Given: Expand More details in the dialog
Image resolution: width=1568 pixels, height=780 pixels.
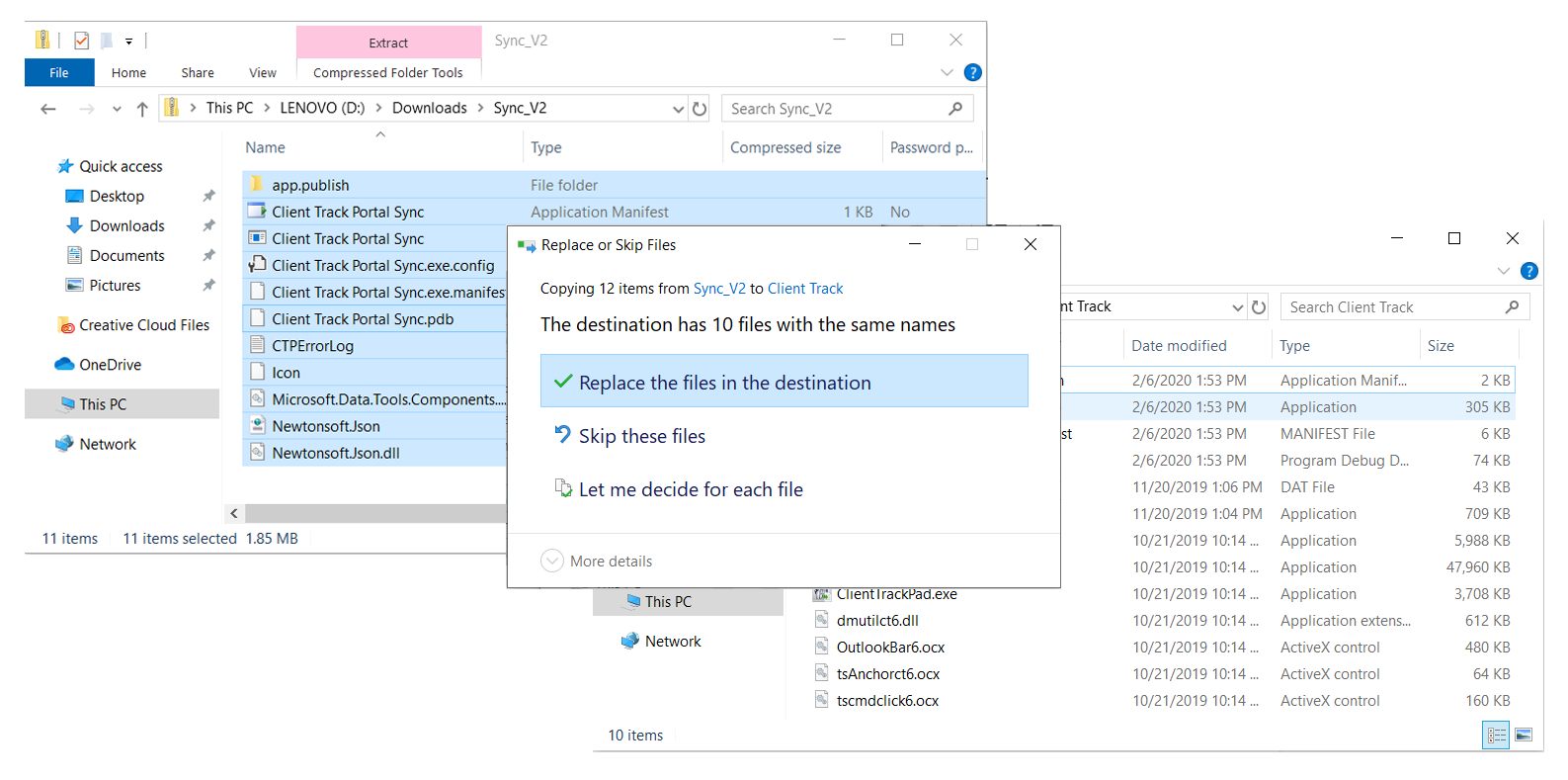Looking at the screenshot, I should (x=597, y=561).
